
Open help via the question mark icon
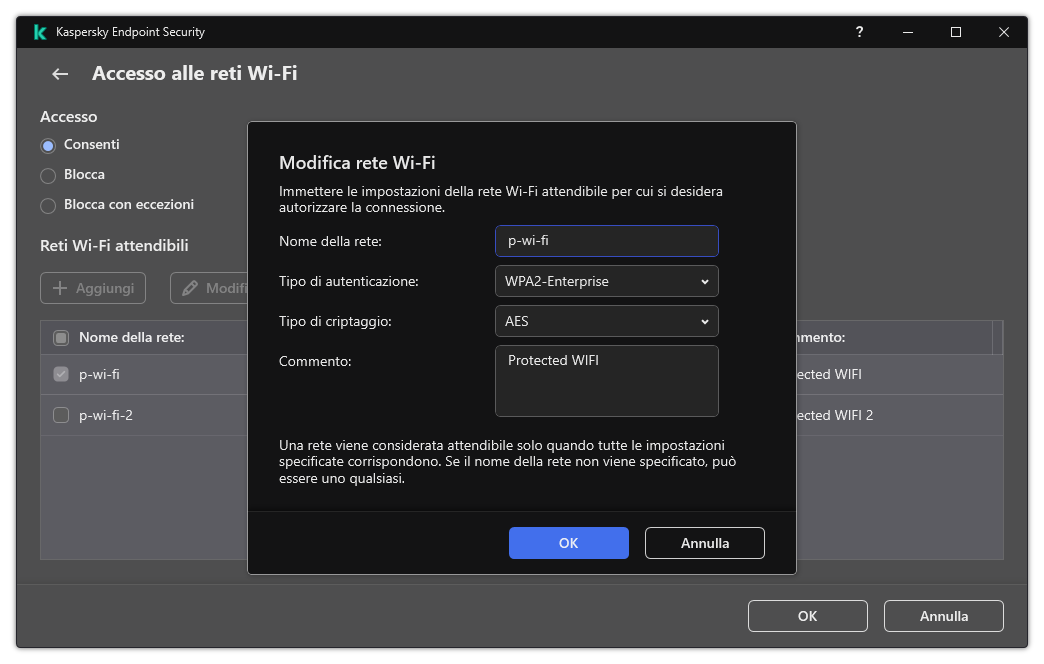pos(859,32)
